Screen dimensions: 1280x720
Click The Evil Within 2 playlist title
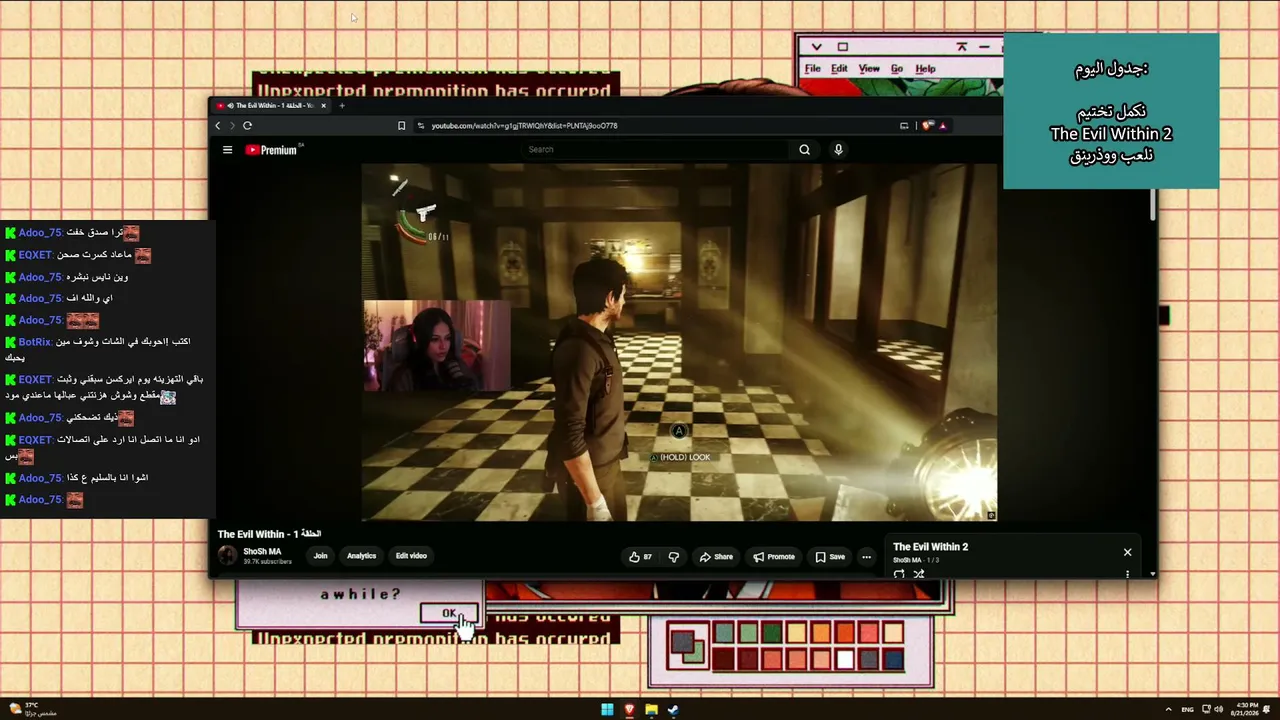pyautogui.click(x=930, y=547)
